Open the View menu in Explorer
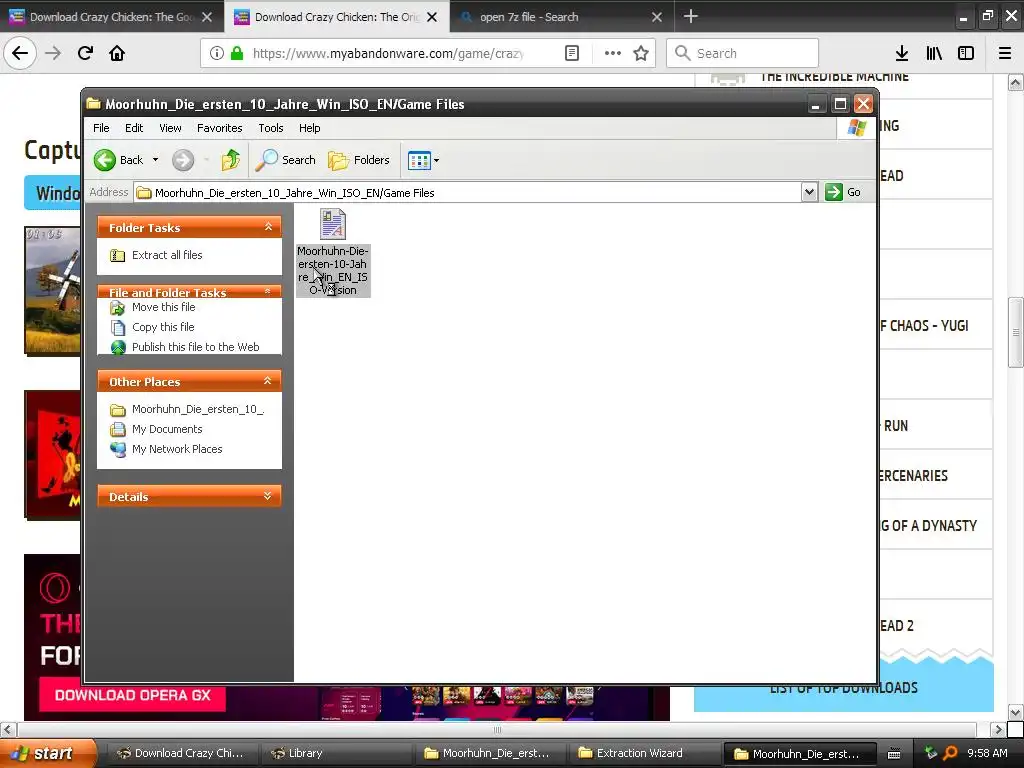Viewport: 1024px width, 768px height. pyautogui.click(x=170, y=128)
